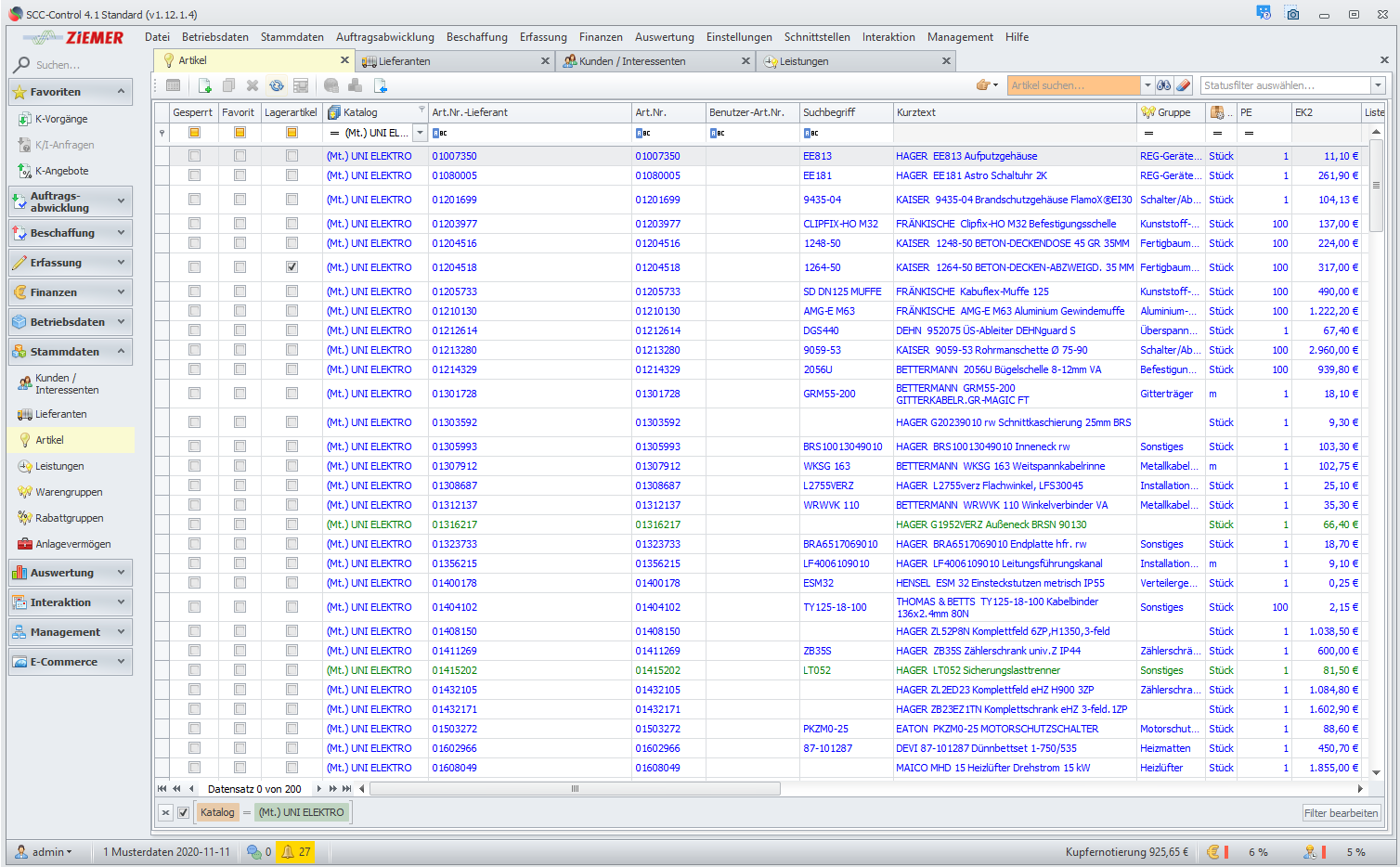
Task: Expand the Auswertung sidebar section
Action: point(71,573)
